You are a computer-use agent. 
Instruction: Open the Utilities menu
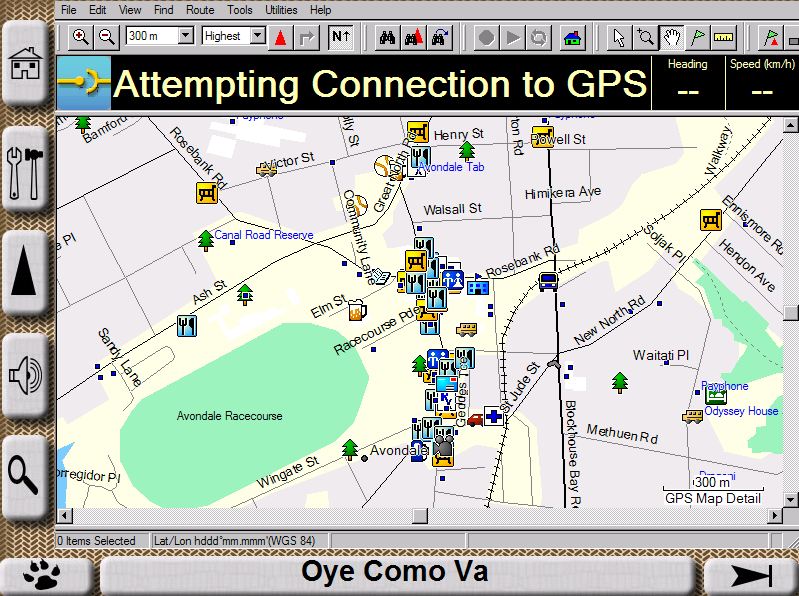[281, 9]
